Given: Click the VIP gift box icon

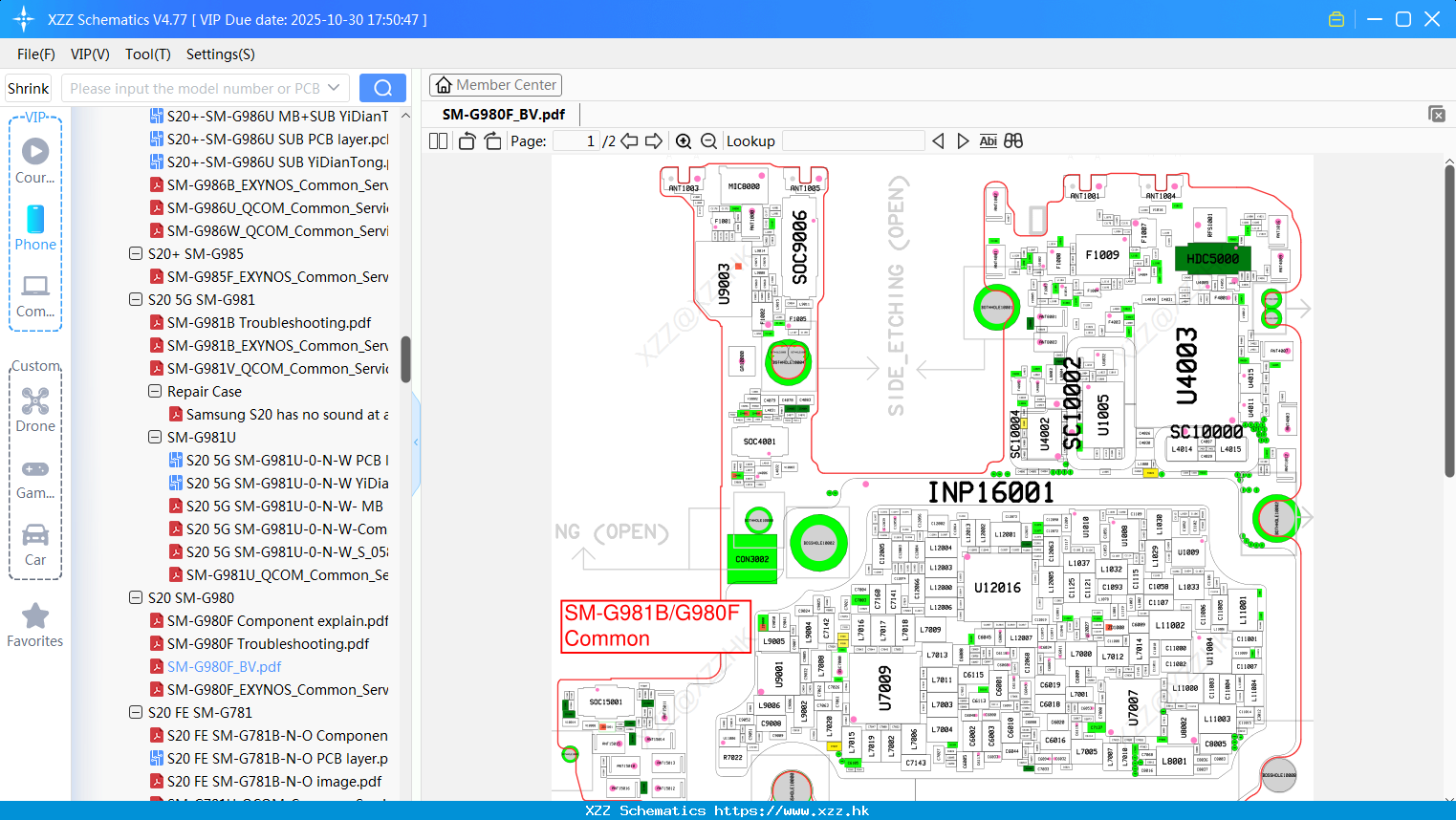Looking at the screenshot, I should [1336, 19].
